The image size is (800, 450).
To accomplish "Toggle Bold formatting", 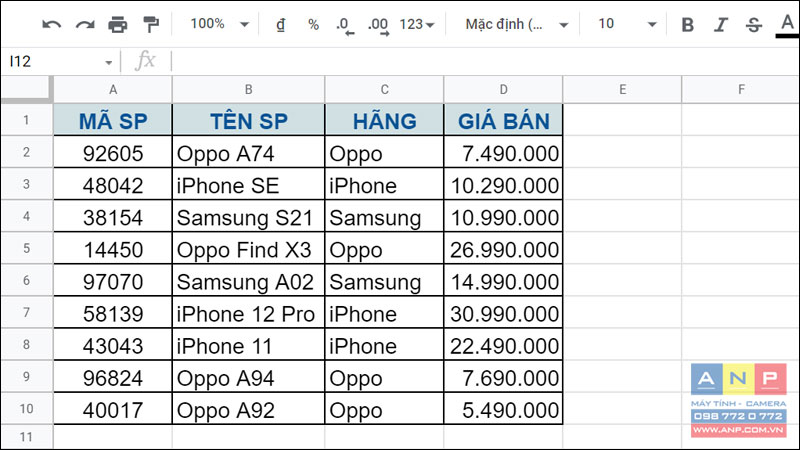I will point(687,24).
